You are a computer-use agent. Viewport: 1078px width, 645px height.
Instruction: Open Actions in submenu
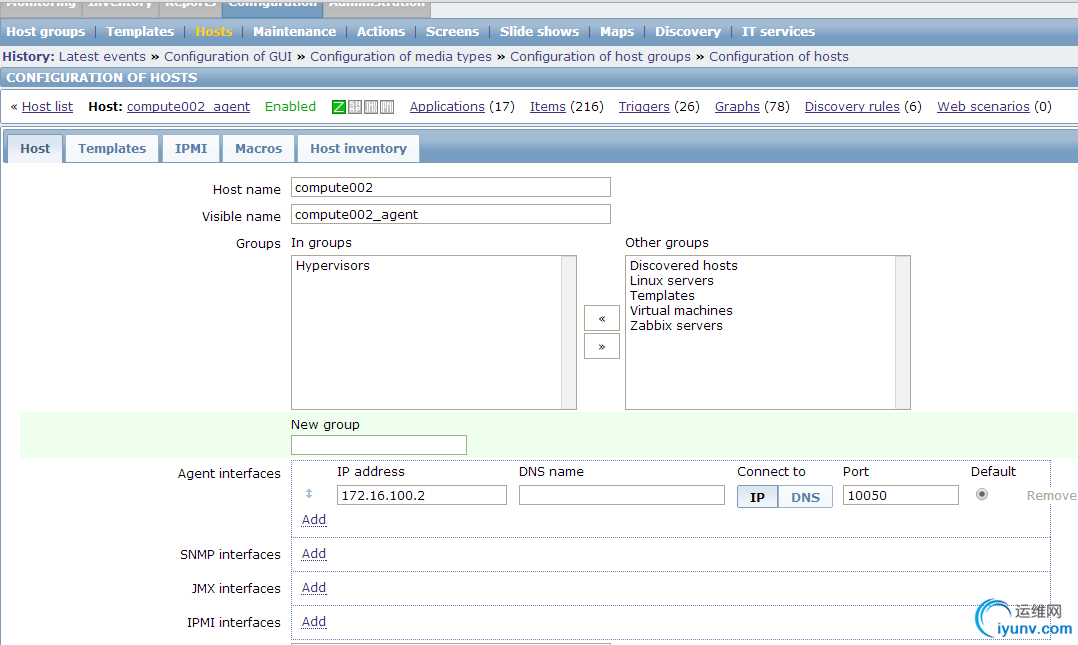381,32
